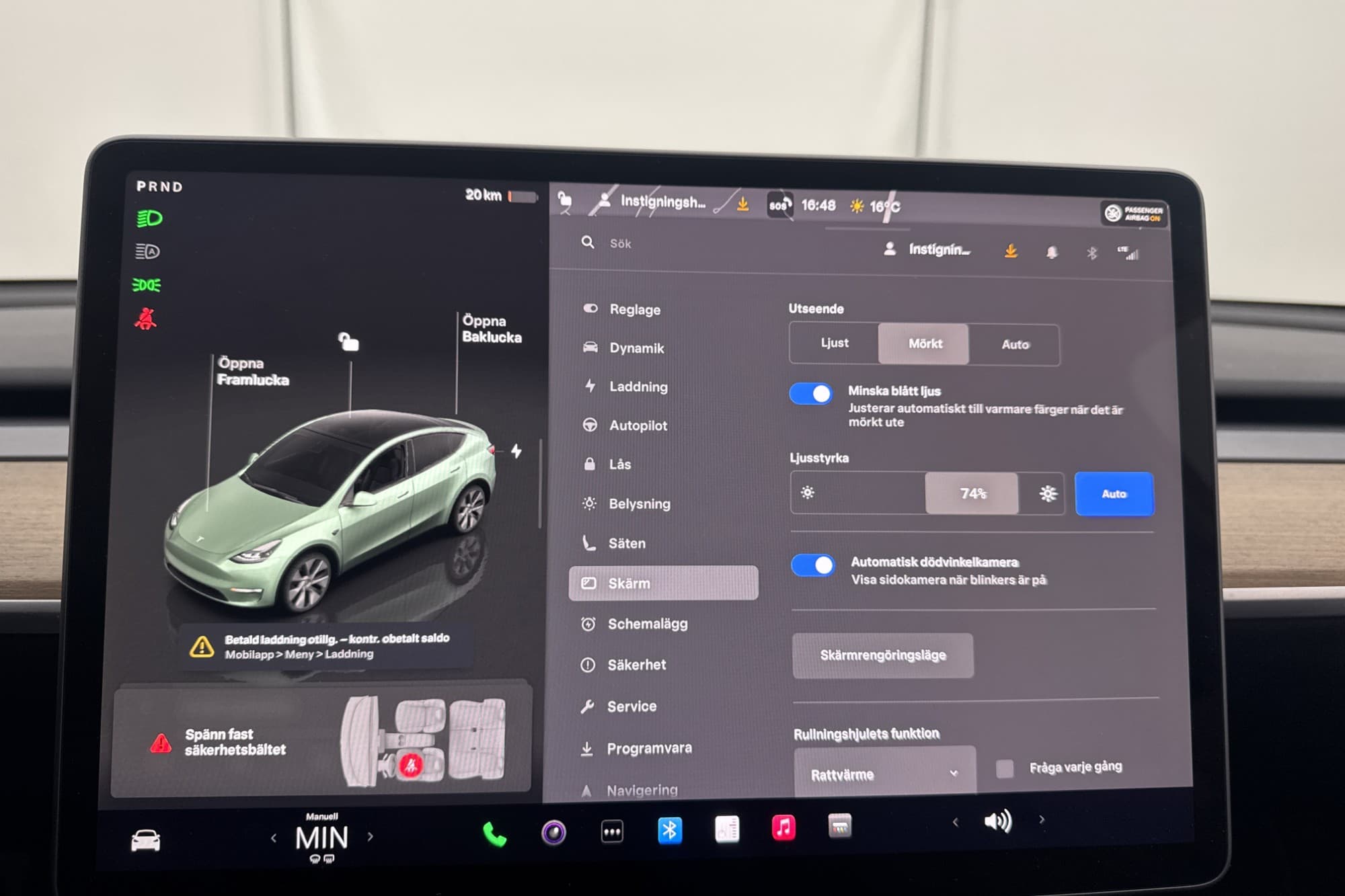Screen dimensions: 1345x896
Task: Lower the volume with the left chevron
Action: [955, 822]
